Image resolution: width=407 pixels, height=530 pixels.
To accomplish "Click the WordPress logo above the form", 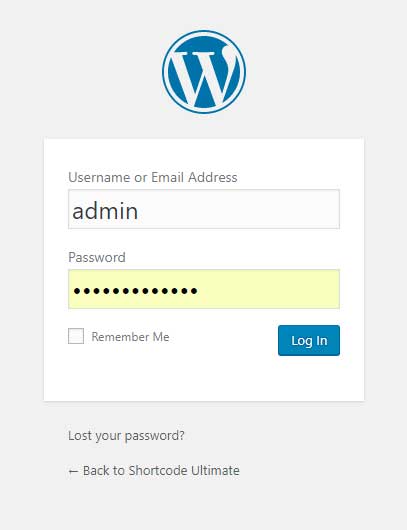I will 204,72.
